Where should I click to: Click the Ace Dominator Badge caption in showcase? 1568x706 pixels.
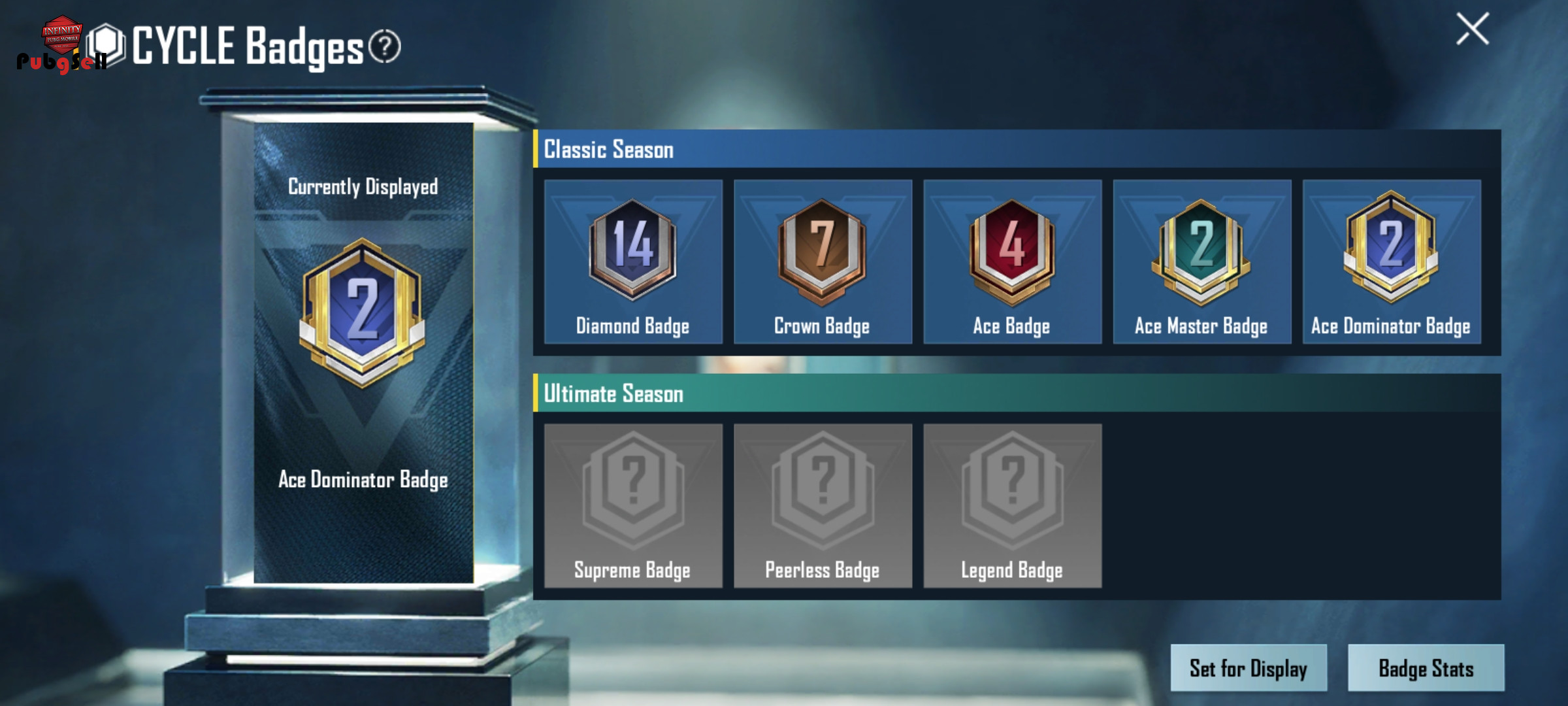pos(363,480)
